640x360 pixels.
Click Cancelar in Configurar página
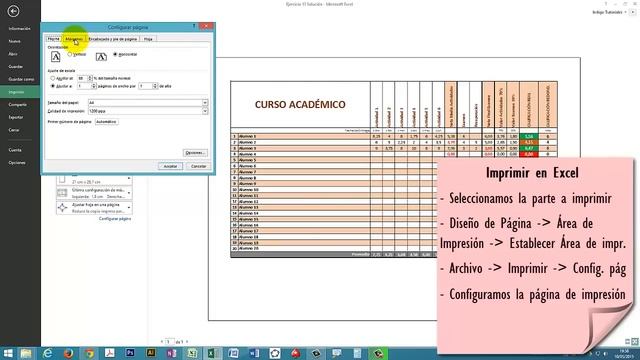(x=198, y=166)
